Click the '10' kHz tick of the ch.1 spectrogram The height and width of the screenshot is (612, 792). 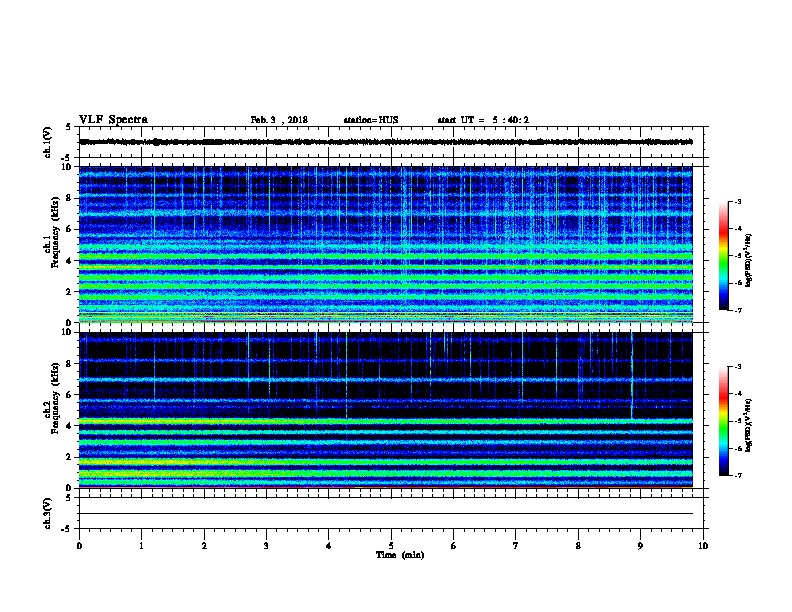pyautogui.click(x=68, y=167)
